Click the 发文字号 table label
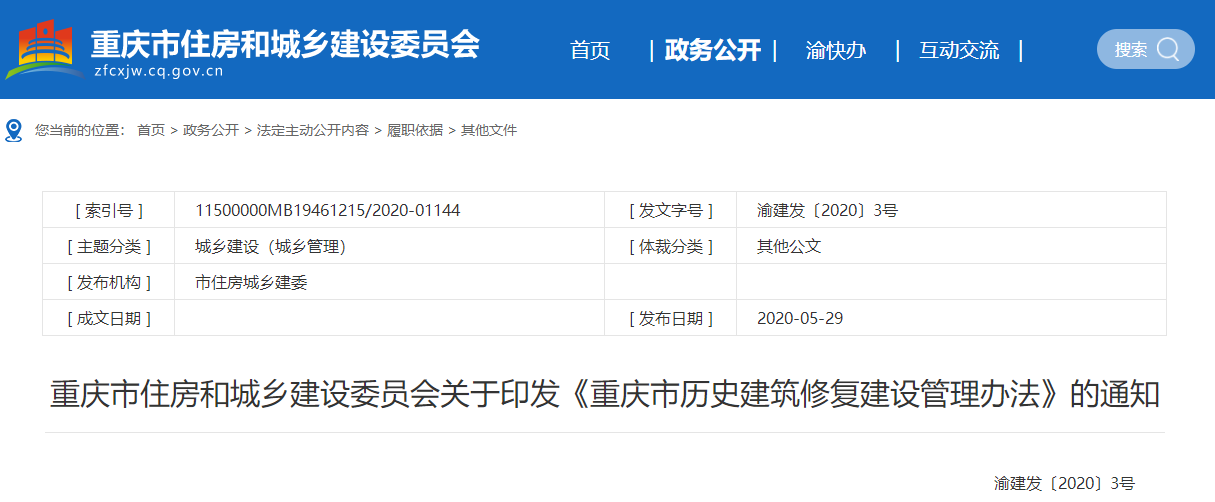The height and width of the screenshot is (502, 1215). pyautogui.click(x=671, y=210)
